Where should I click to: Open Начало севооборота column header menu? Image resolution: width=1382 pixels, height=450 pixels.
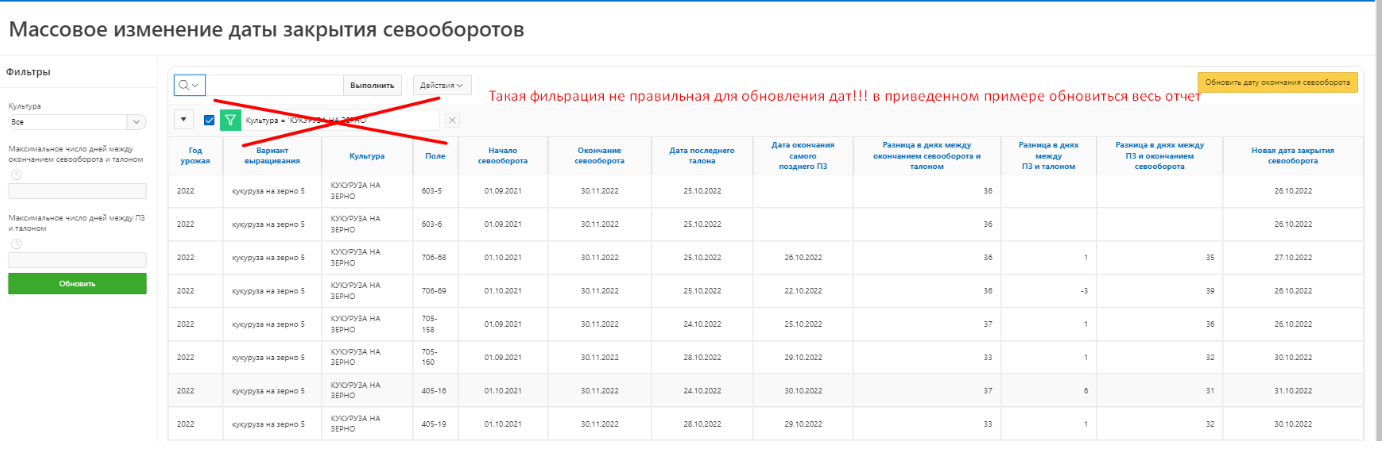pos(503,155)
